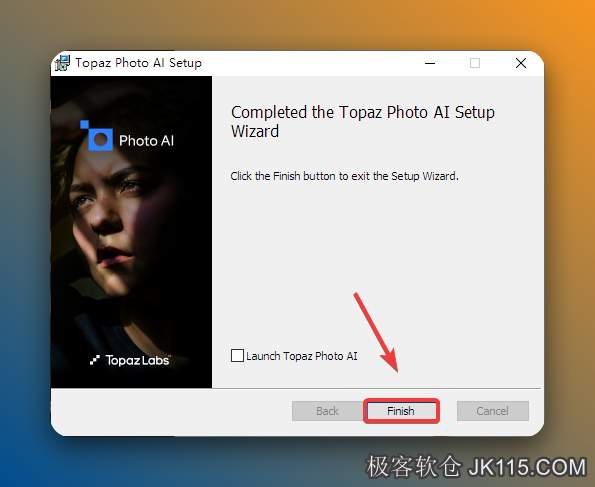Click the "Photo AI" text on the banner
595x487 pixels.
coord(146,141)
